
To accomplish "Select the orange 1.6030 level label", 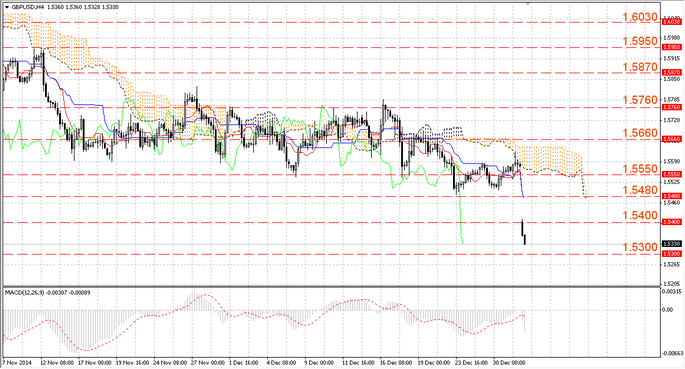I will pyautogui.click(x=640, y=17).
